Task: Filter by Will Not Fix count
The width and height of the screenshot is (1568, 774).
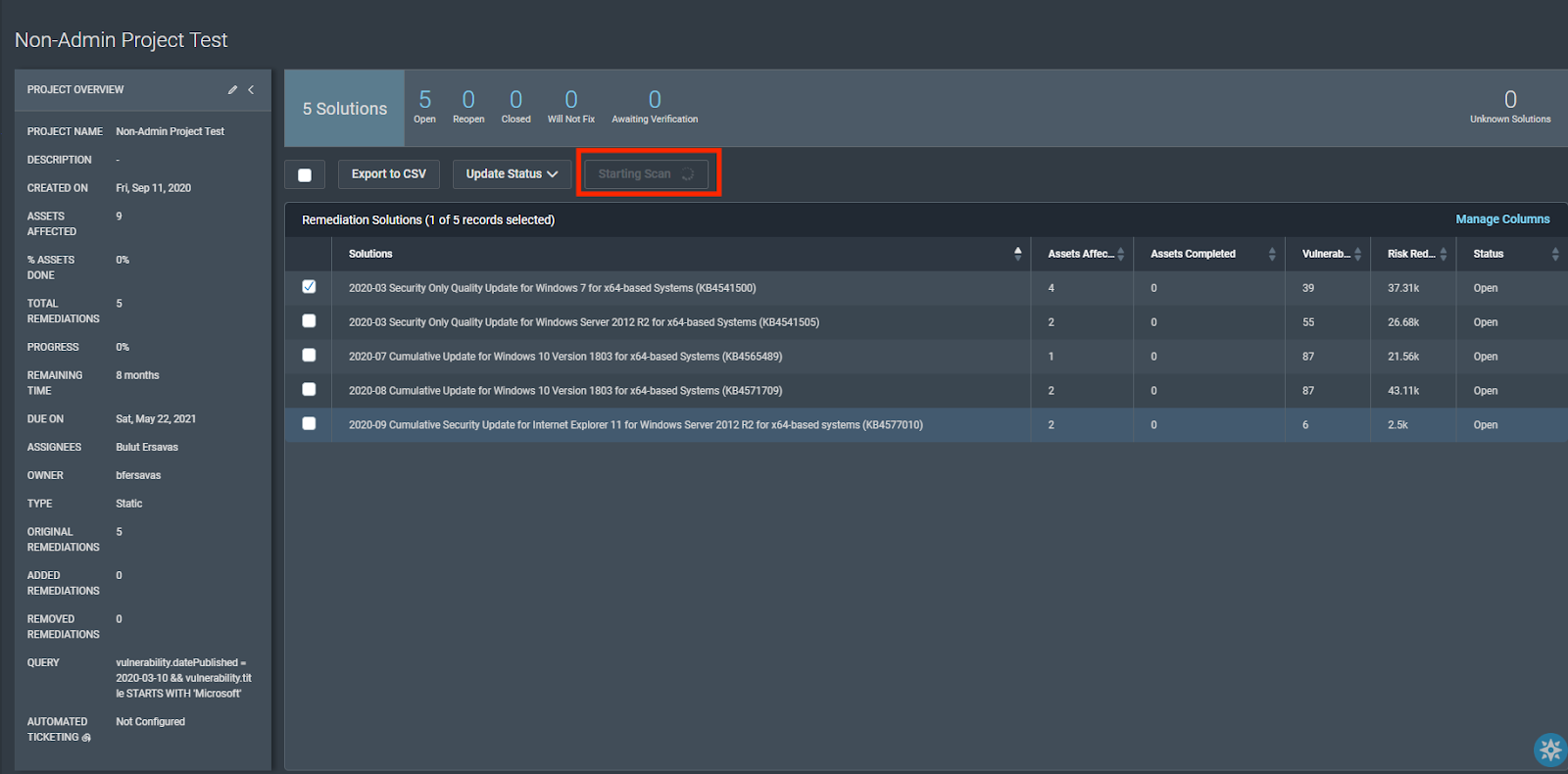Action: (x=570, y=107)
